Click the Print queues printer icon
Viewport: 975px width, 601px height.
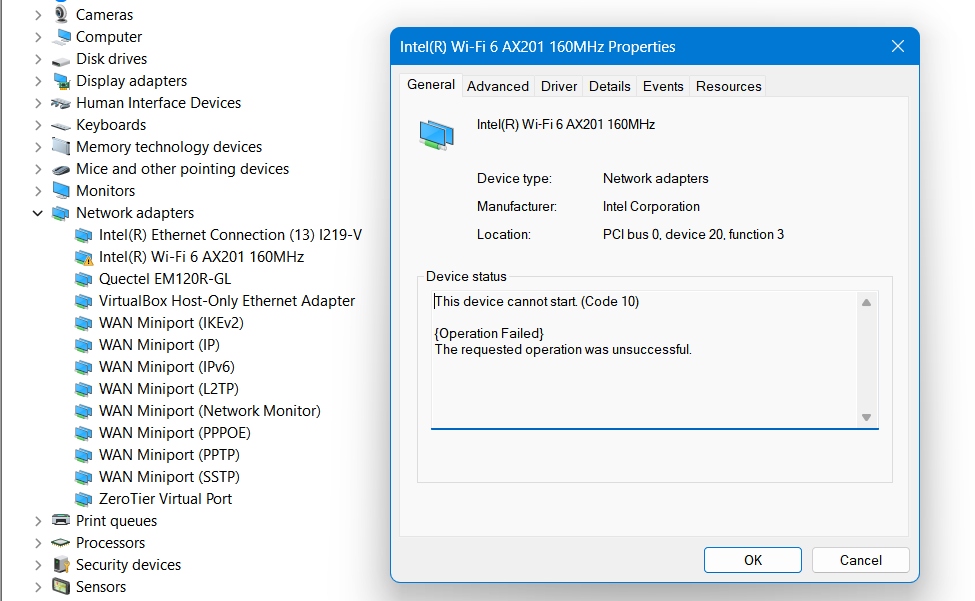point(60,520)
